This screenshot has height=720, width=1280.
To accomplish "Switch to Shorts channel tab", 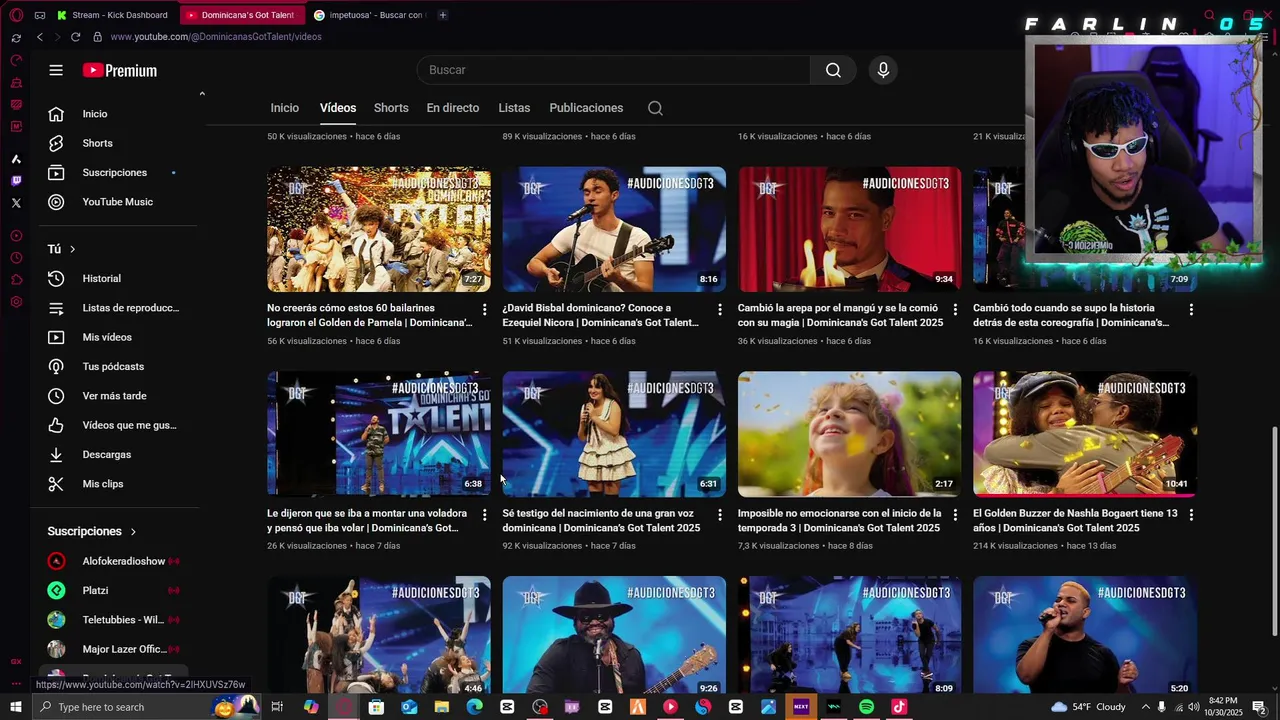I will (391, 108).
